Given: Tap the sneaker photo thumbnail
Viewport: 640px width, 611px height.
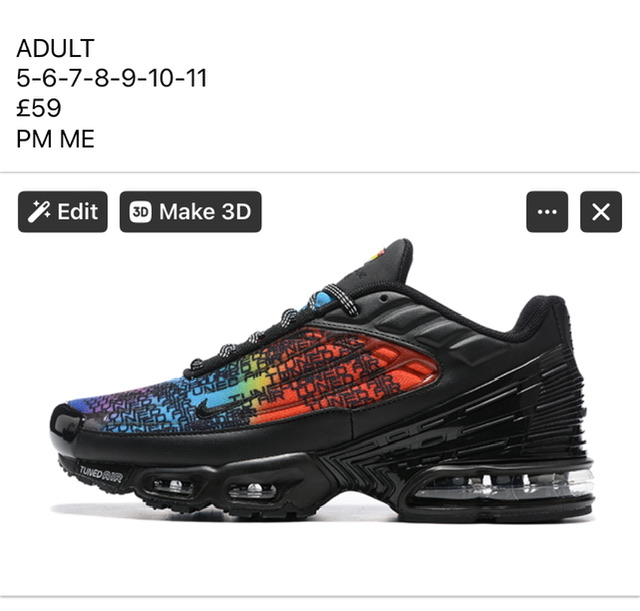Looking at the screenshot, I should point(322,380).
